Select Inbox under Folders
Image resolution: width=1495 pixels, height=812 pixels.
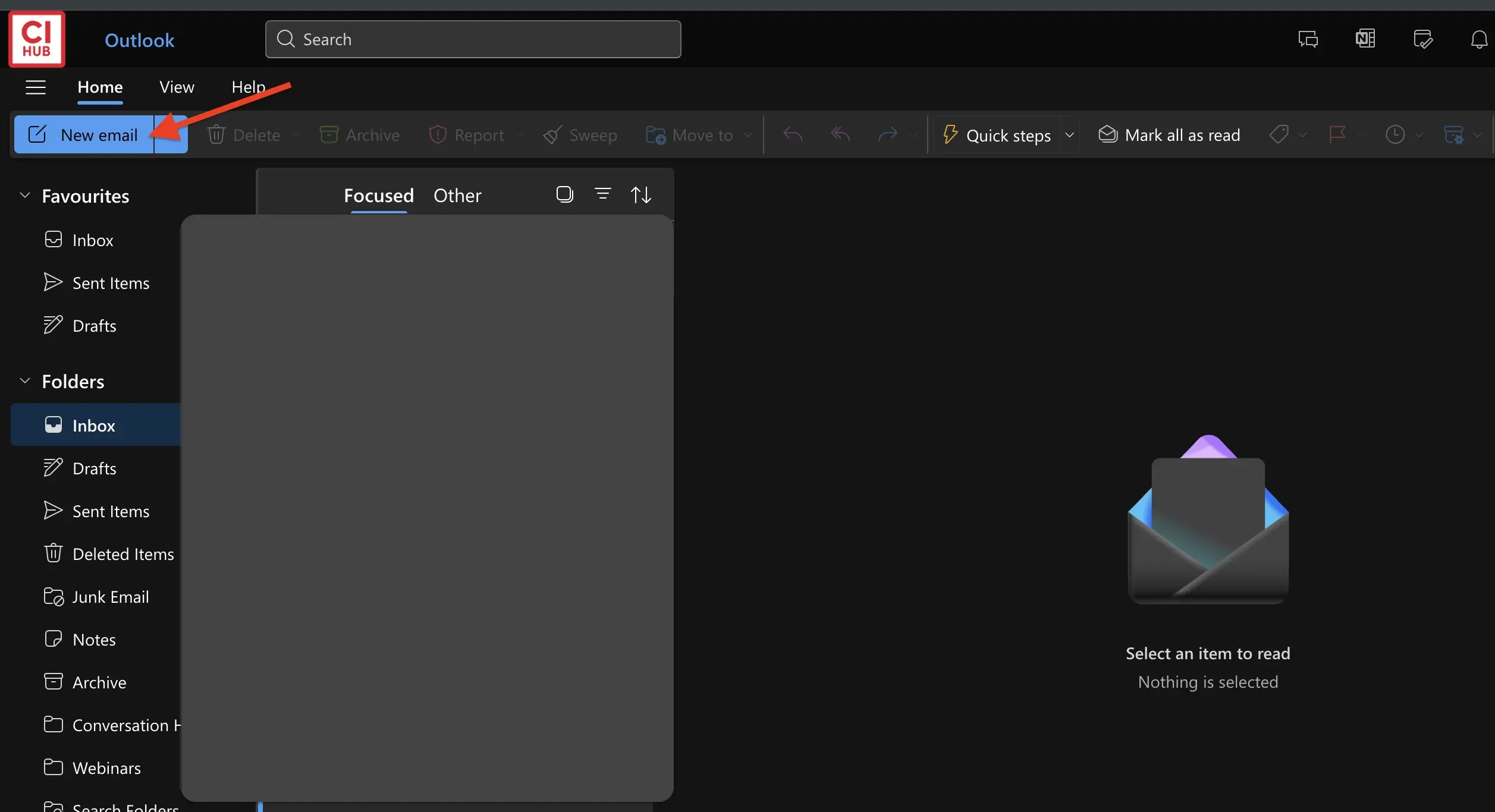coord(96,425)
